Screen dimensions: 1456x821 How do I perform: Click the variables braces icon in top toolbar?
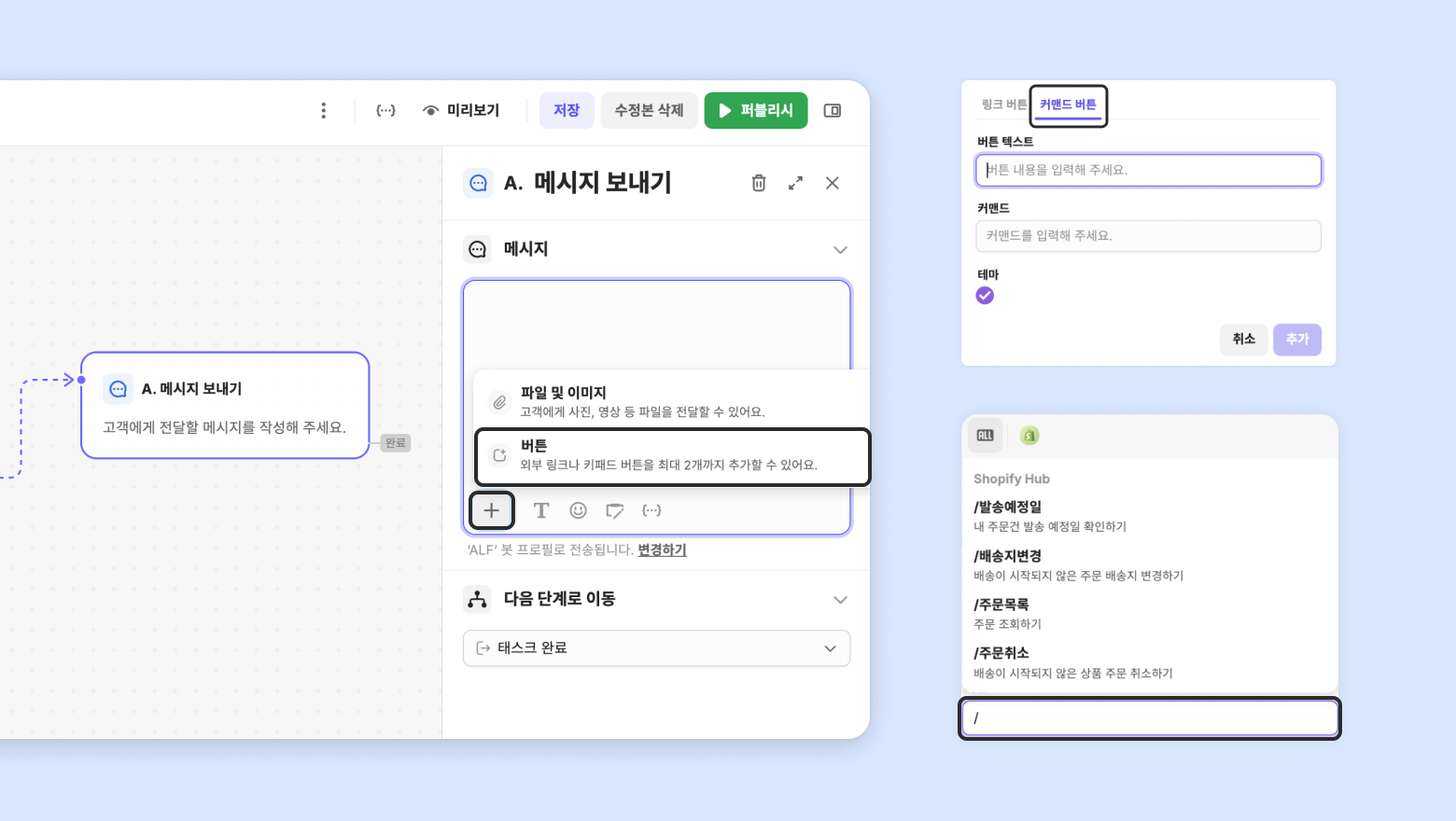click(385, 110)
